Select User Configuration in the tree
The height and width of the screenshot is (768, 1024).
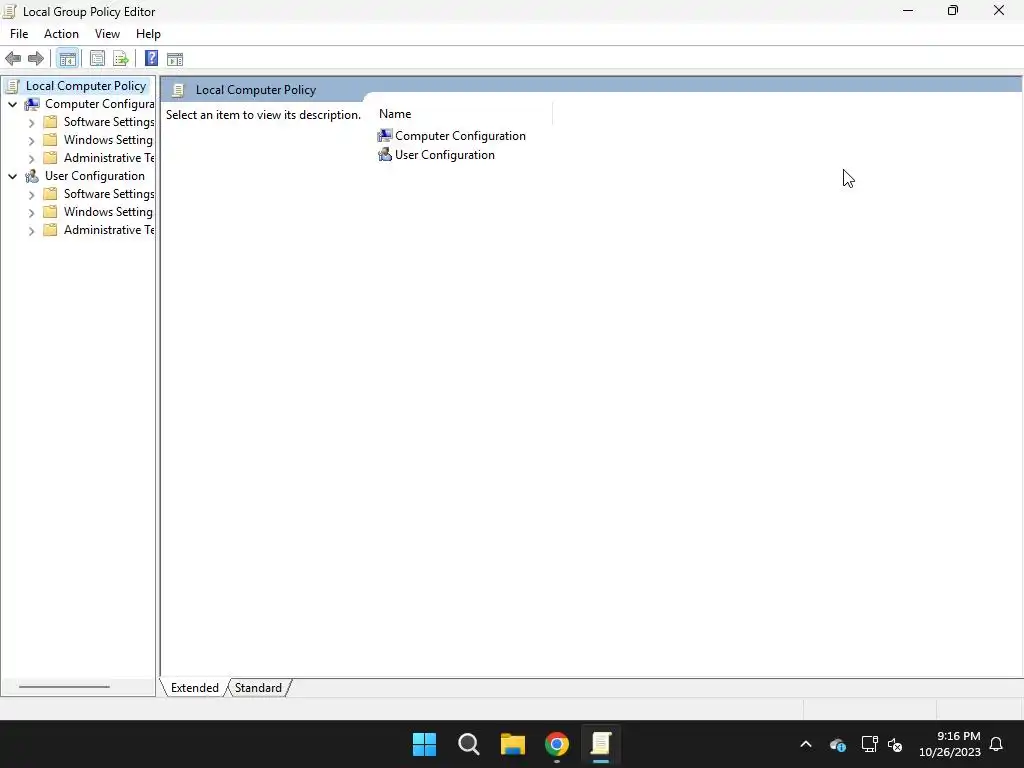coord(95,176)
